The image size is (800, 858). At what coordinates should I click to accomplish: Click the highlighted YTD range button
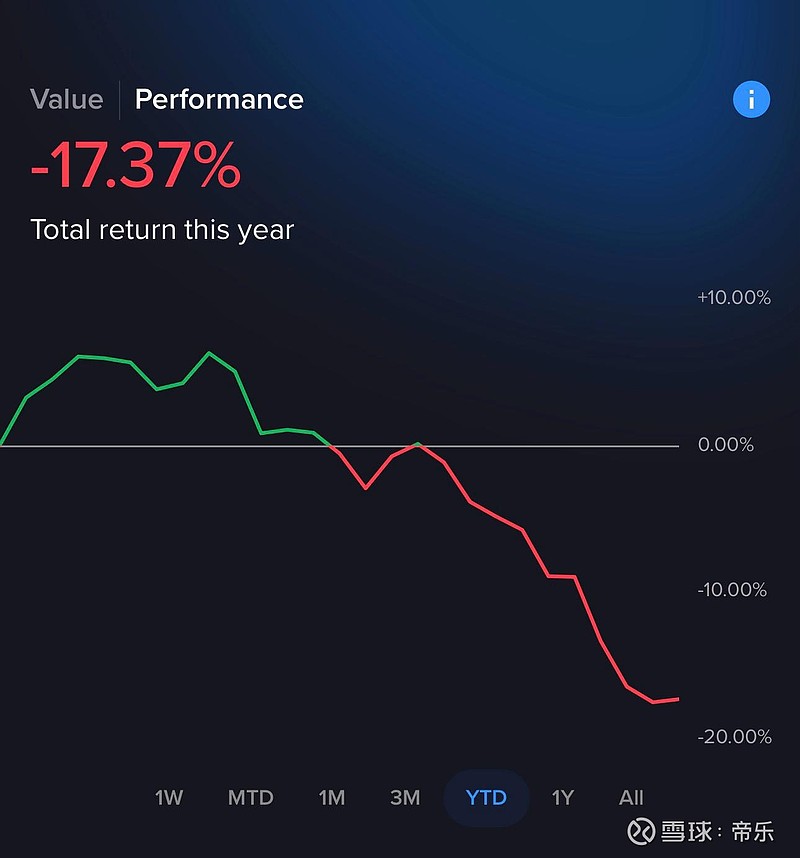point(486,798)
